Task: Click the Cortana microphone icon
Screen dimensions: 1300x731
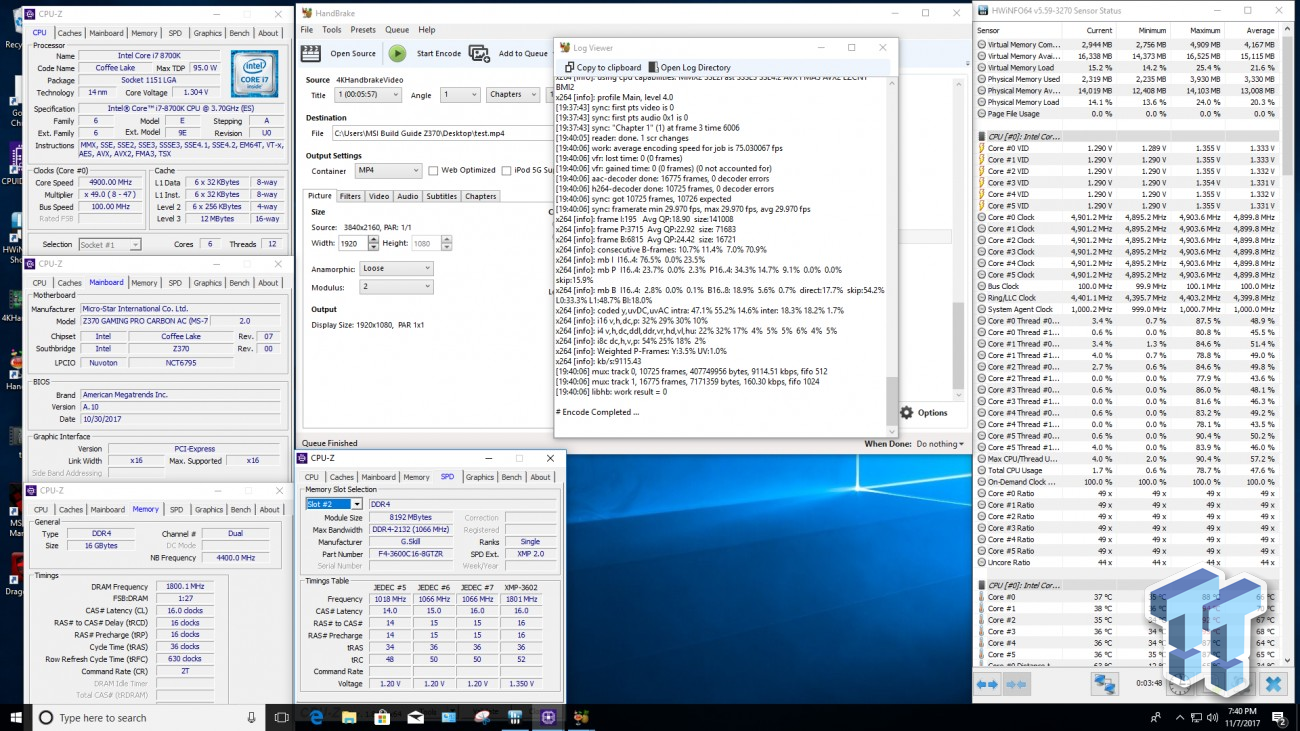Action: [251, 717]
